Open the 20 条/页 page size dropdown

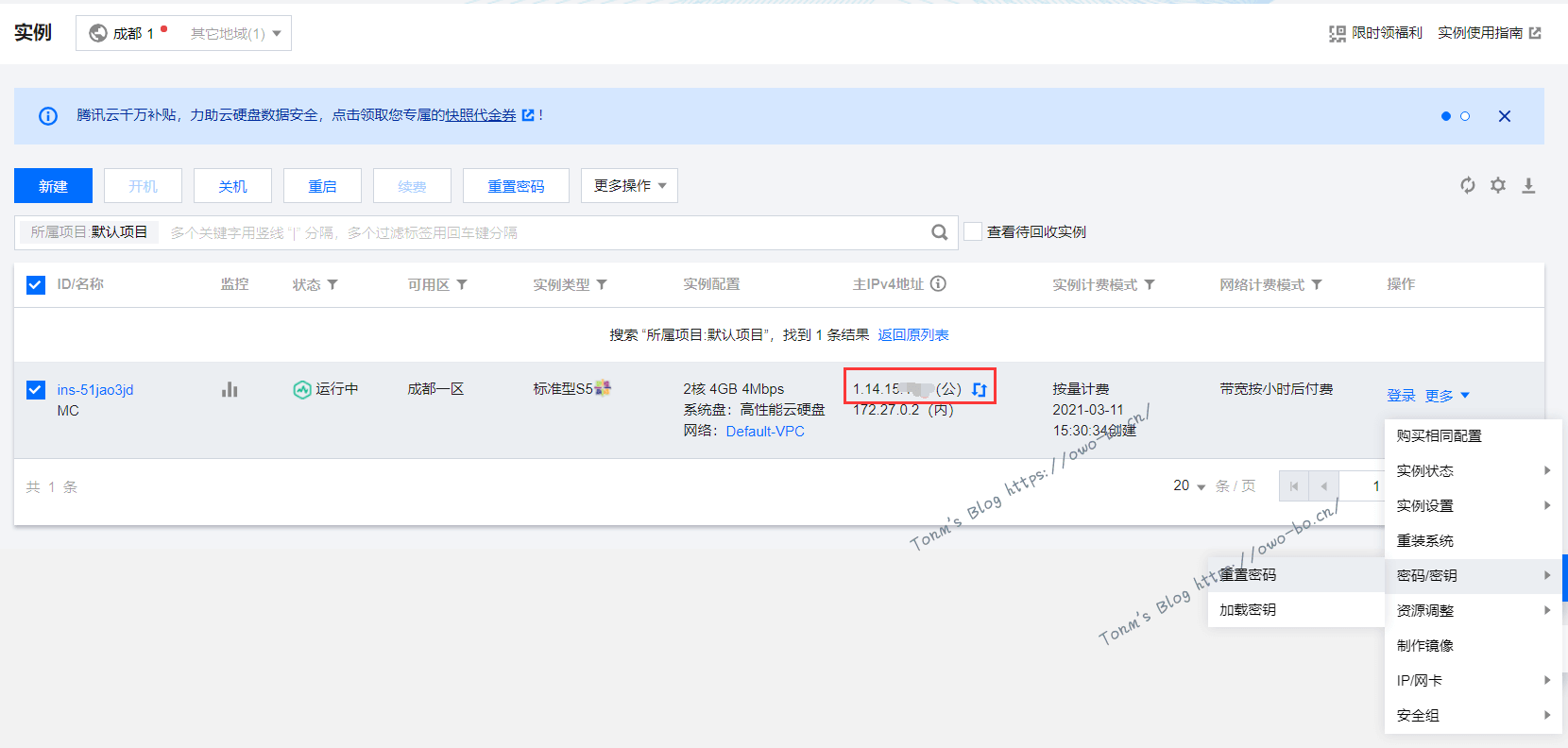[1189, 485]
